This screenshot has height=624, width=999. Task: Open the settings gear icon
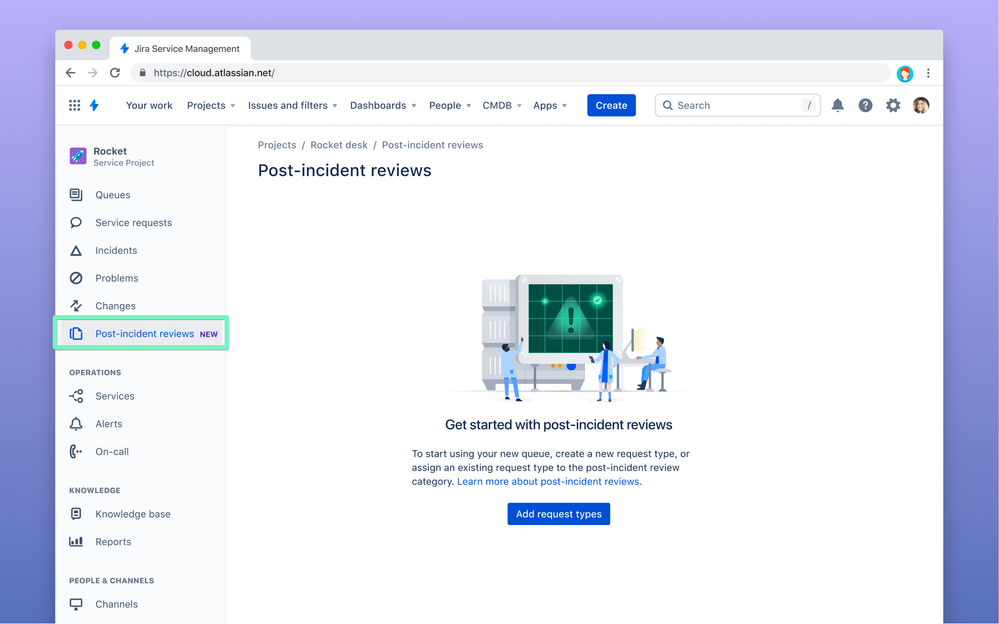[893, 105]
